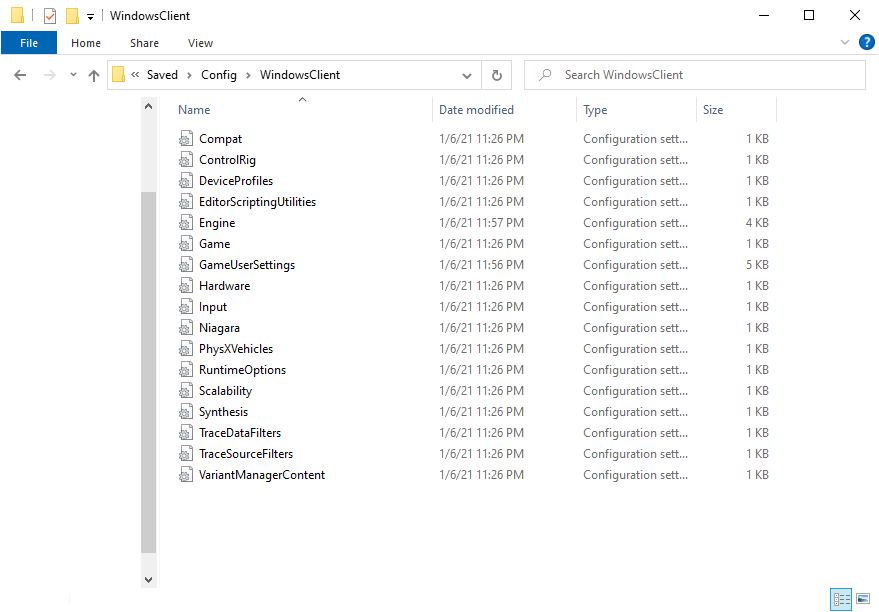Select the TraceDataFilters file icon
Image resolution: width=879 pixels, height=612 pixels.
click(x=186, y=433)
